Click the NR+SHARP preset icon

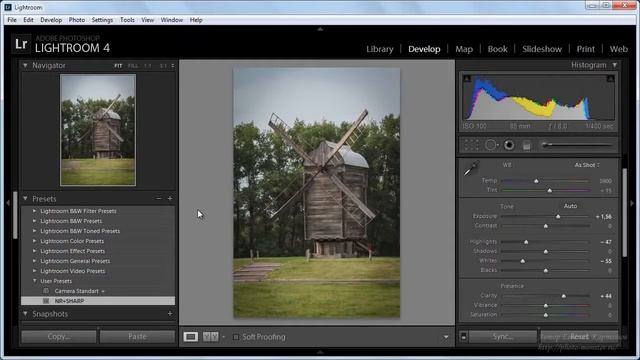pos(46,301)
